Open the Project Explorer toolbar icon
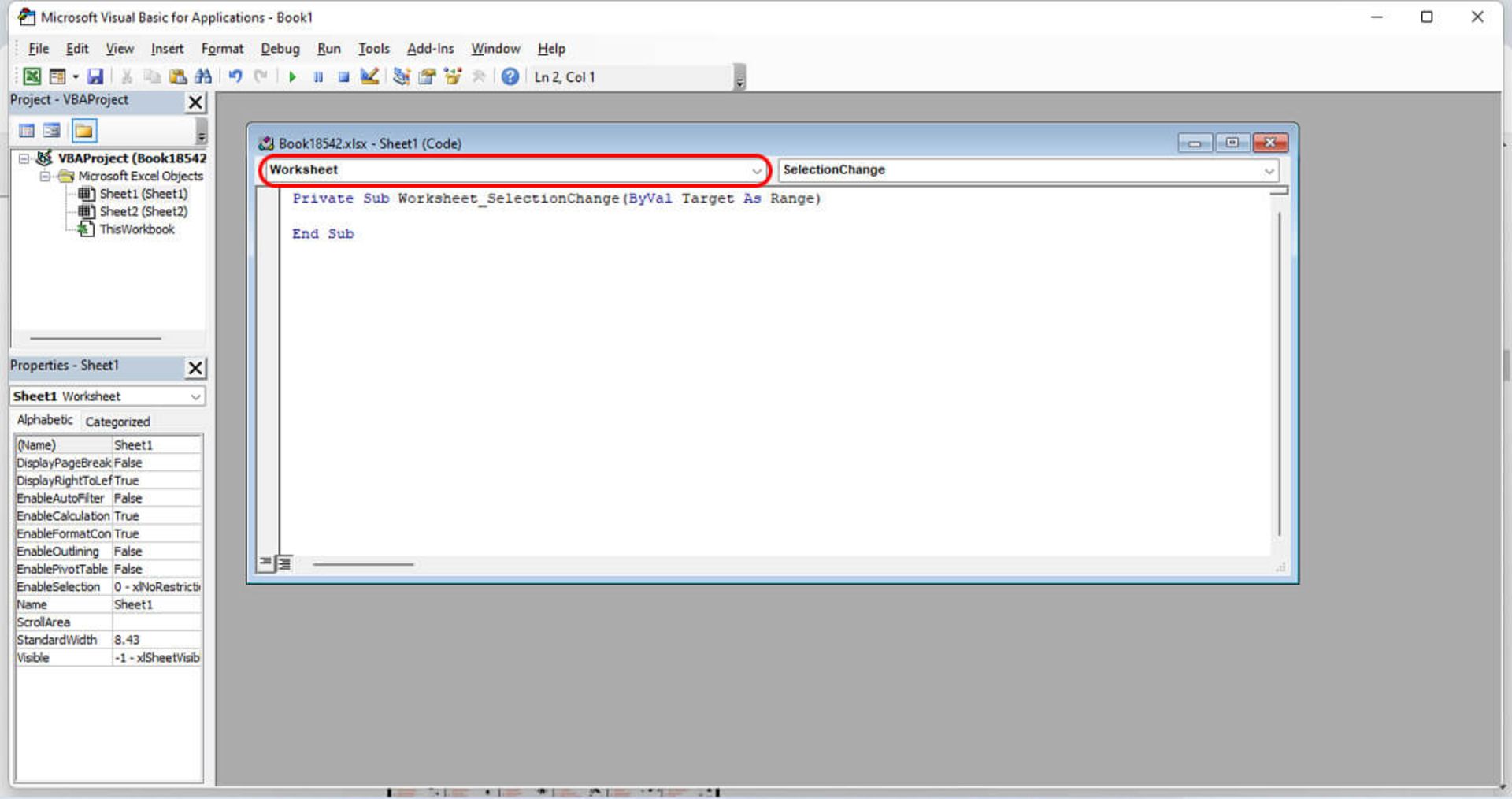 click(402, 76)
